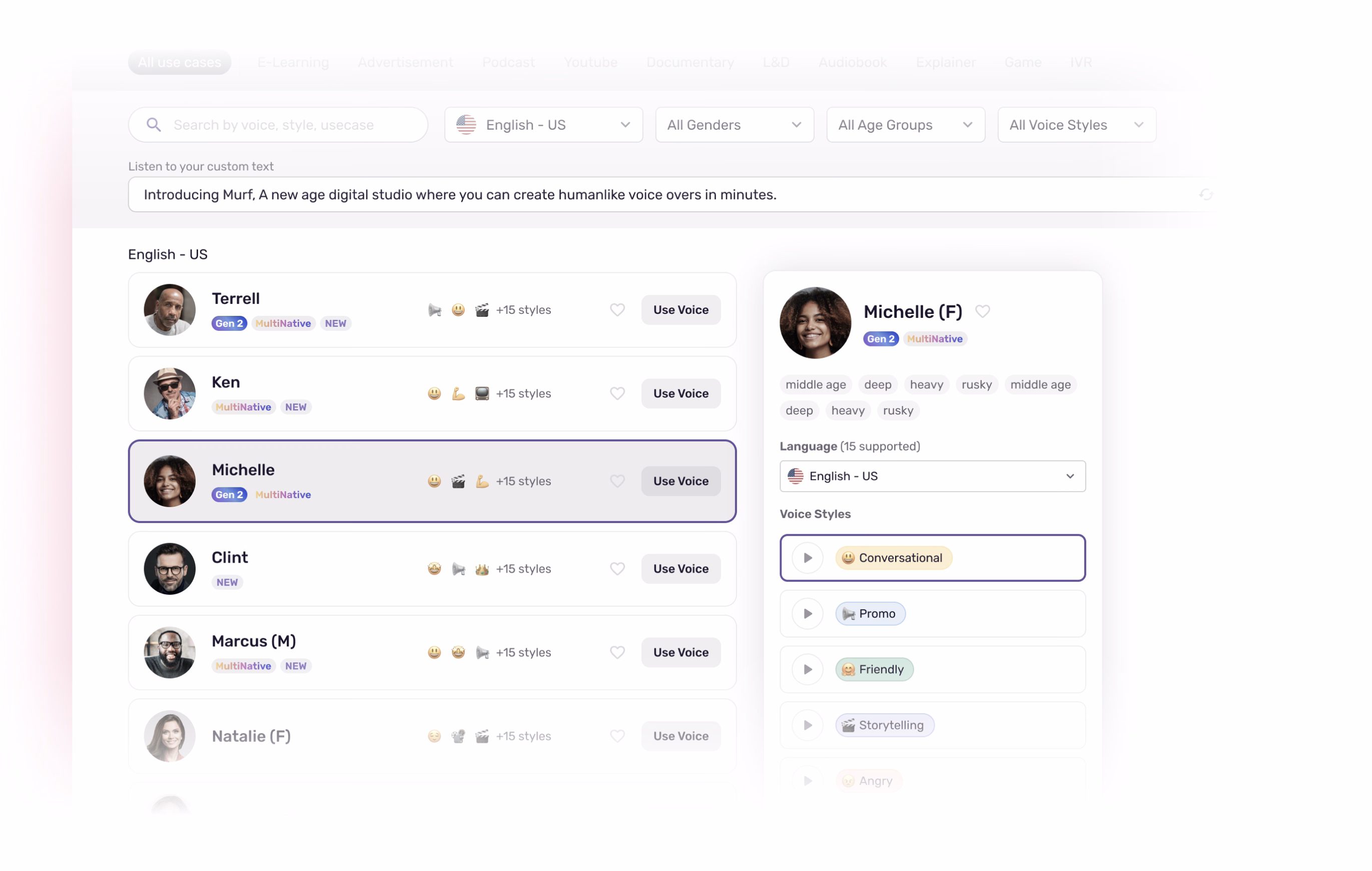Image resolution: width=1372 pixels, height=871 pixels.
Task: Open language selector in Michelle's detail panel
Action: pos(932,476)
